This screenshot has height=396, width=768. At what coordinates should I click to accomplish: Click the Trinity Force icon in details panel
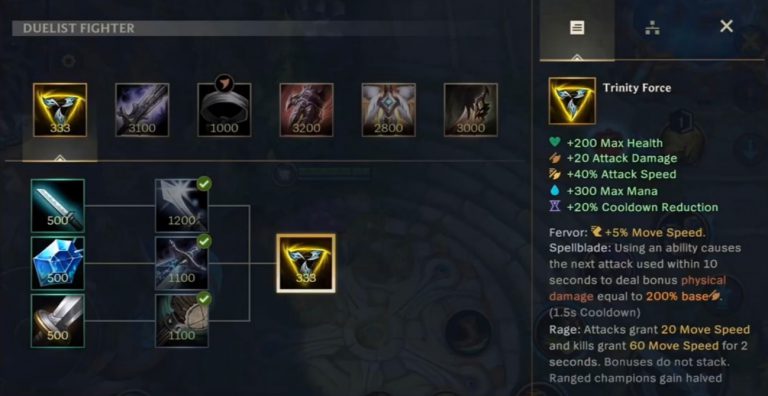572,100
